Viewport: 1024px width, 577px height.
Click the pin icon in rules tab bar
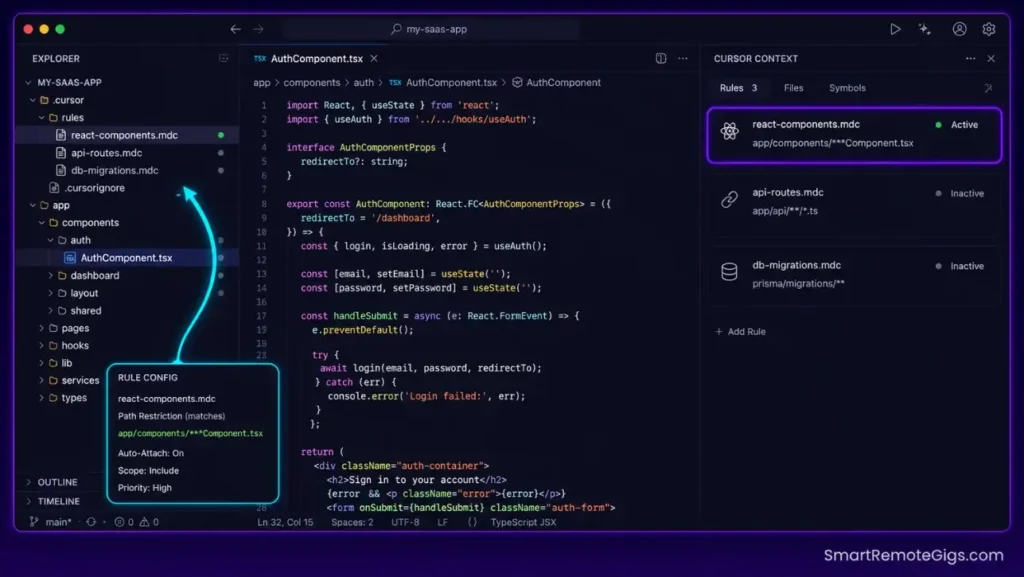coord(988,88)
